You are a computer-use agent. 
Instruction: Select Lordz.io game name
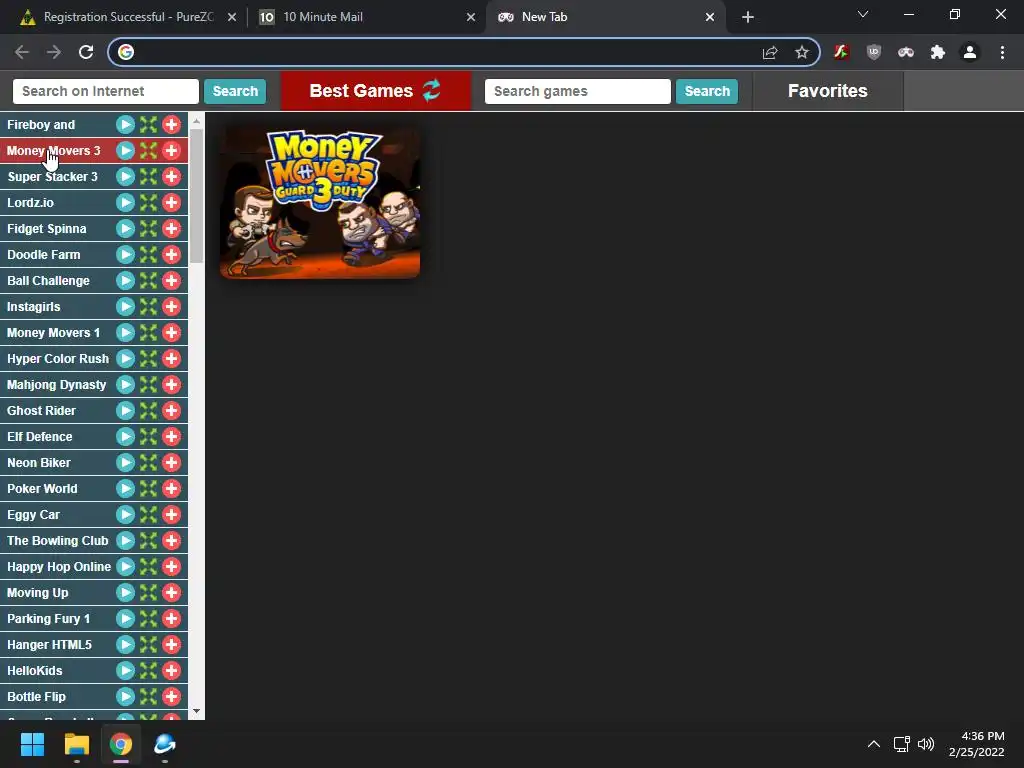(31, 202)
